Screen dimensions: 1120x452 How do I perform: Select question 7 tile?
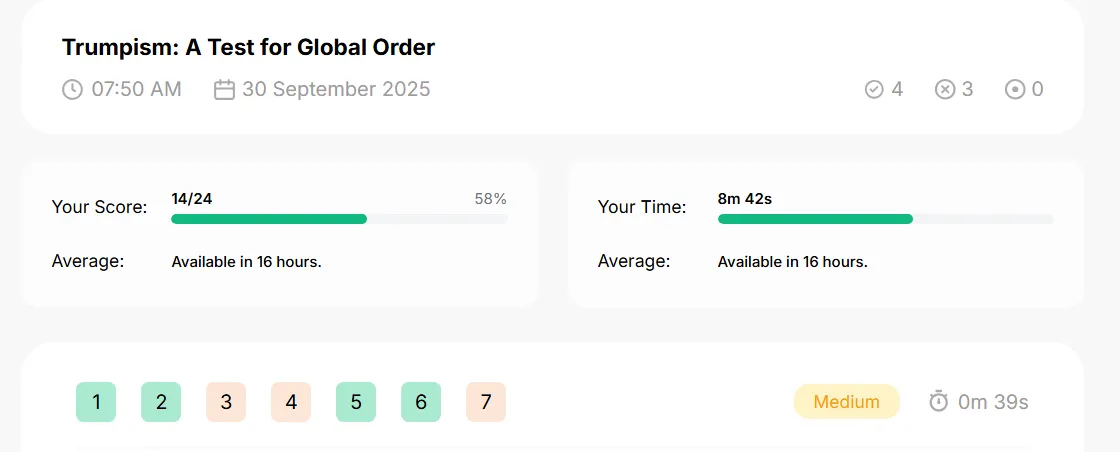[486, 402]
